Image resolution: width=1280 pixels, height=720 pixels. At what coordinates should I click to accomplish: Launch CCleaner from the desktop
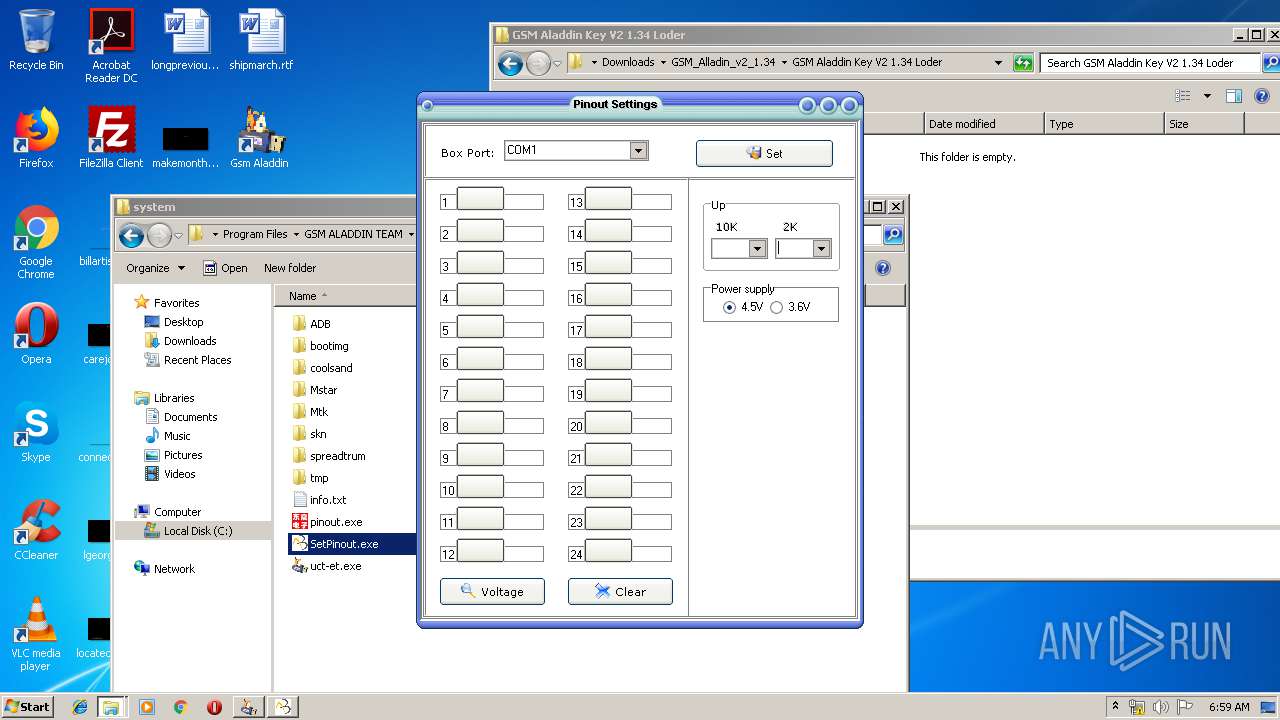point(36,530)
